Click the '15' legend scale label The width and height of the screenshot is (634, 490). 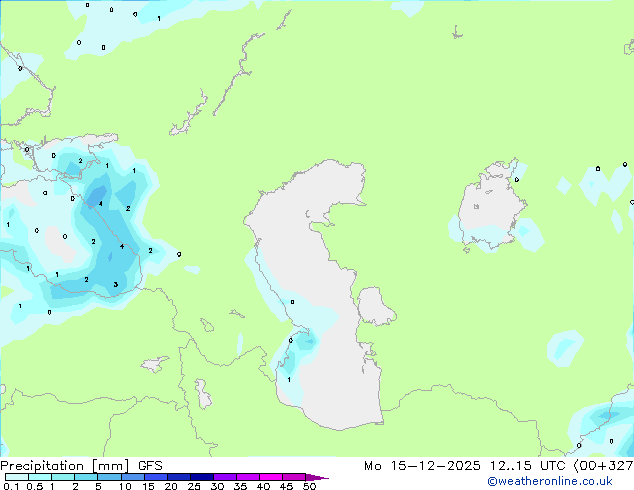tap(148, 486)
